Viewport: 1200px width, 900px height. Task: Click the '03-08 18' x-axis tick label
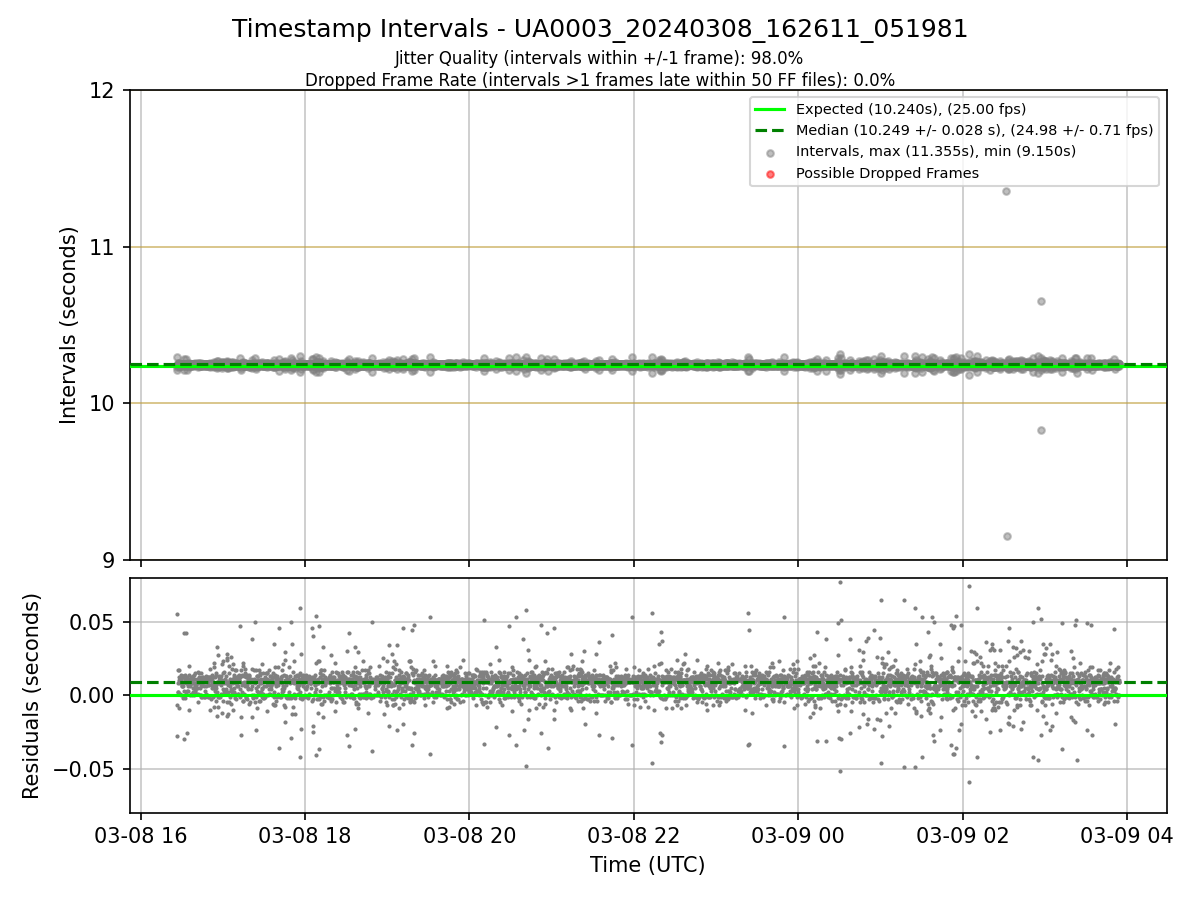(x=305, y=834)
